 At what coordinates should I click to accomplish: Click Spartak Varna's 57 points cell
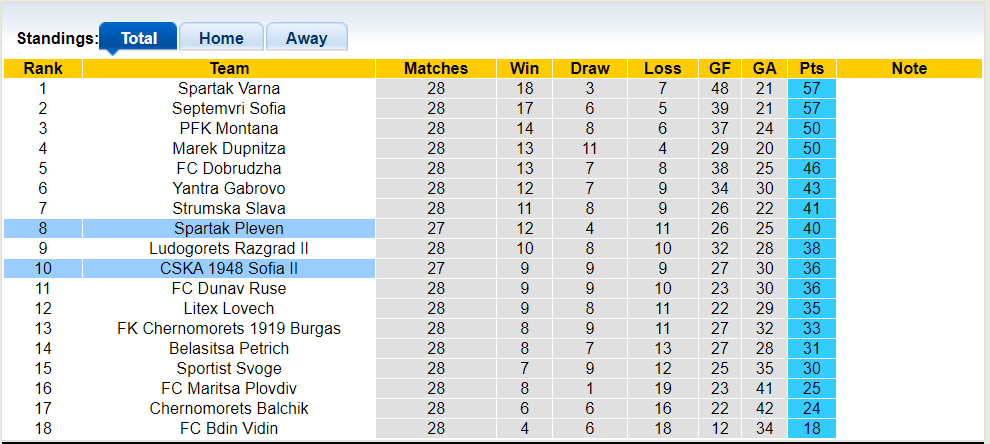[x=811, y=88]
